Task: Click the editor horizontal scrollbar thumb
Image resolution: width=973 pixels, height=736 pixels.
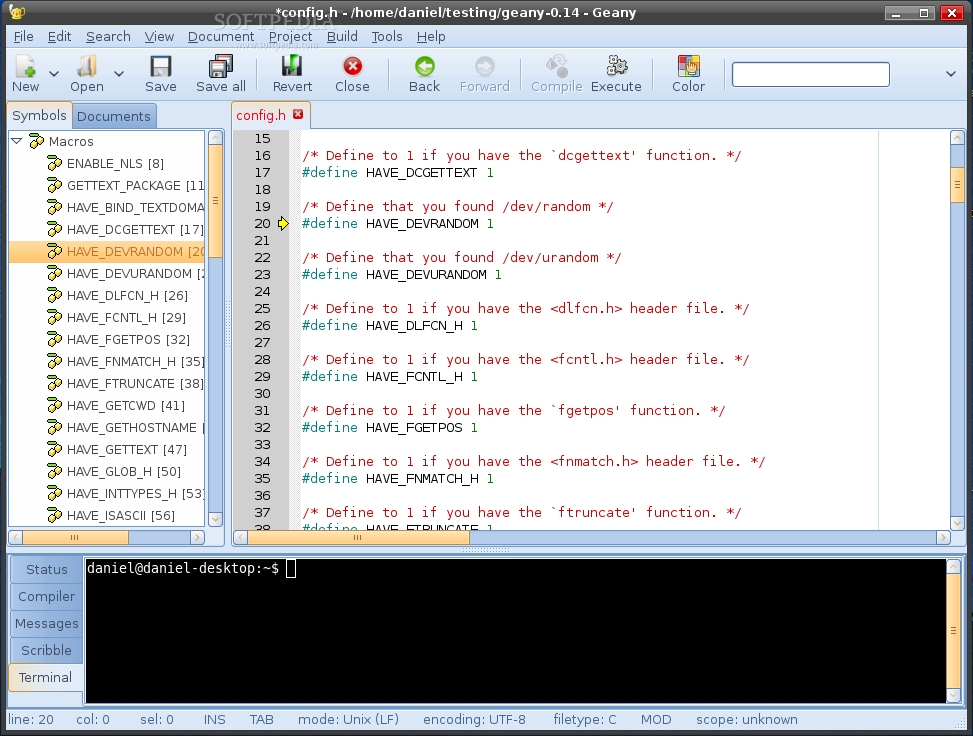Action: point(358,537)
